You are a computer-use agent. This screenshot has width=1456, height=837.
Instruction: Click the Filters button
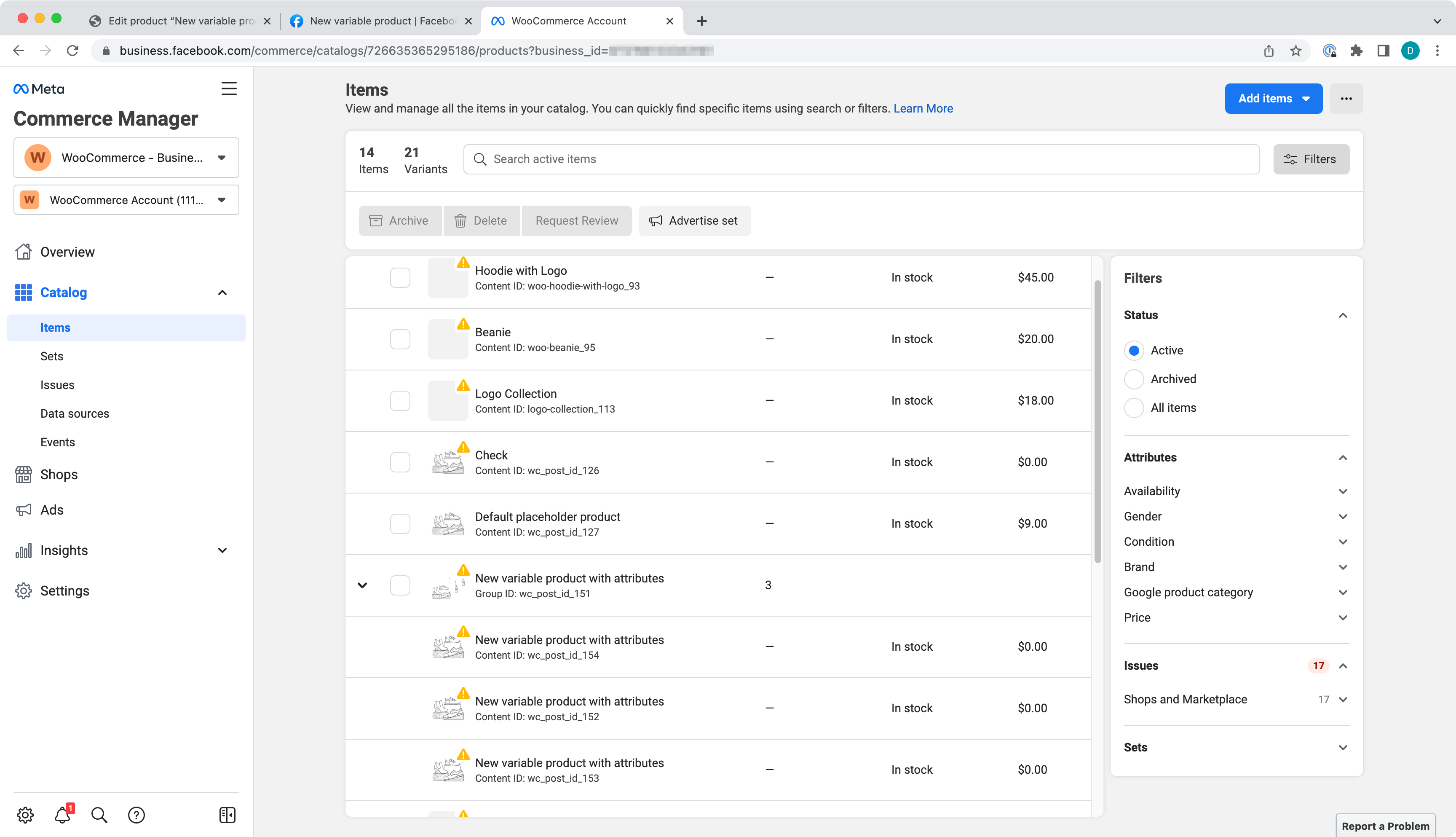1311,159
